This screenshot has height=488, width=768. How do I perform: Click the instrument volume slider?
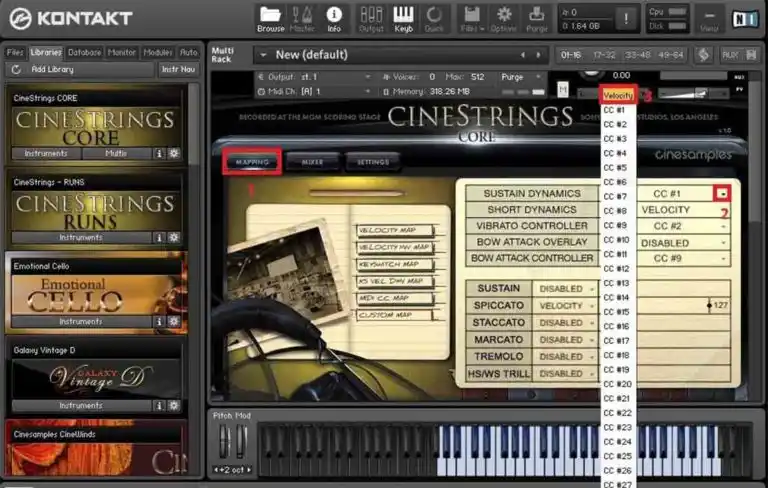click(693, 94)
